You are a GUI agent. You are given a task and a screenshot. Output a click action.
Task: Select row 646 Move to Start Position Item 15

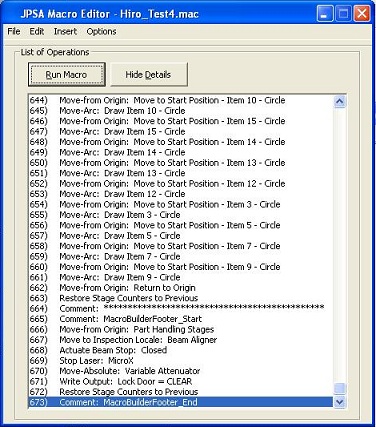point(181,121)
